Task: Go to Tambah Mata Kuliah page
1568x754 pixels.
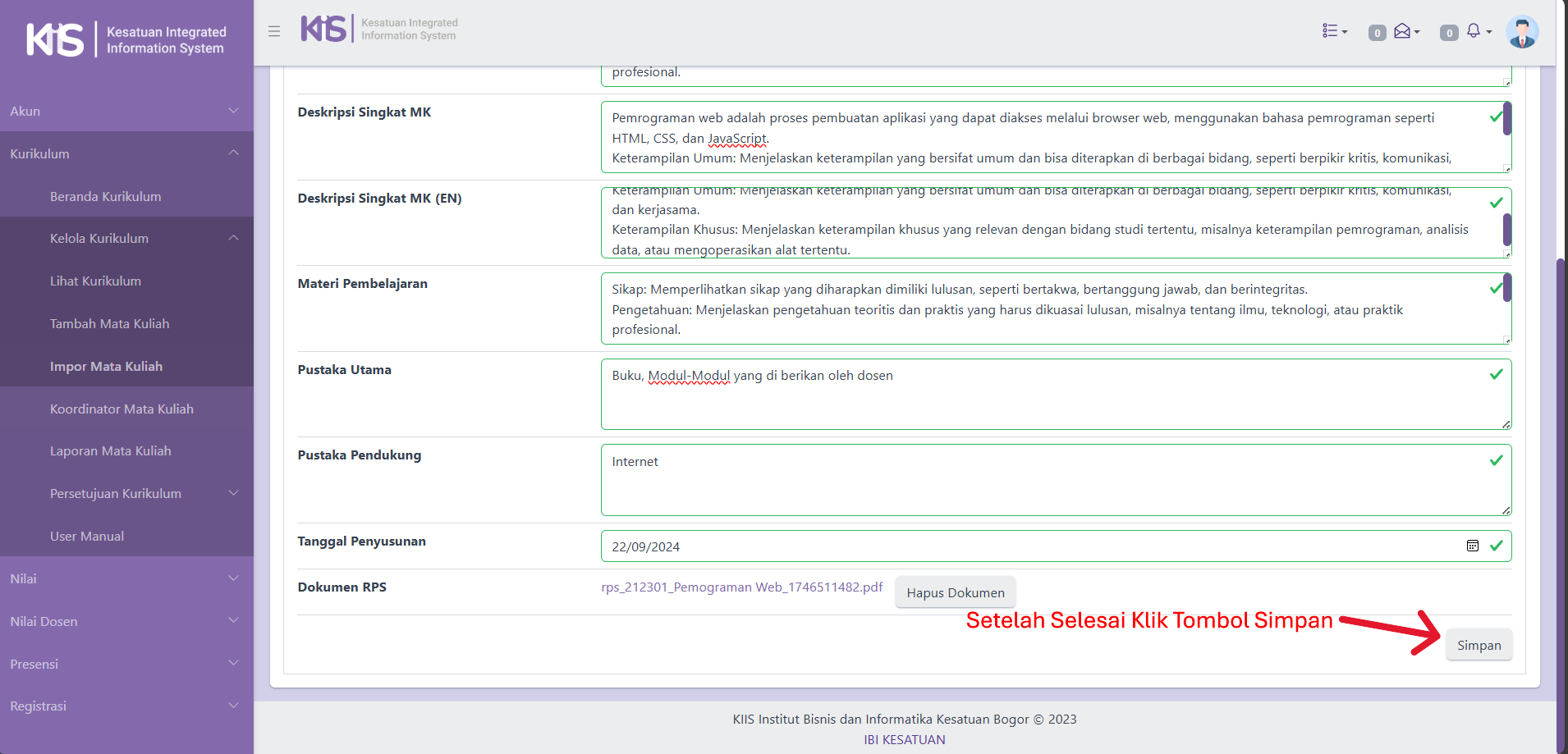Action: coord(109,323)
